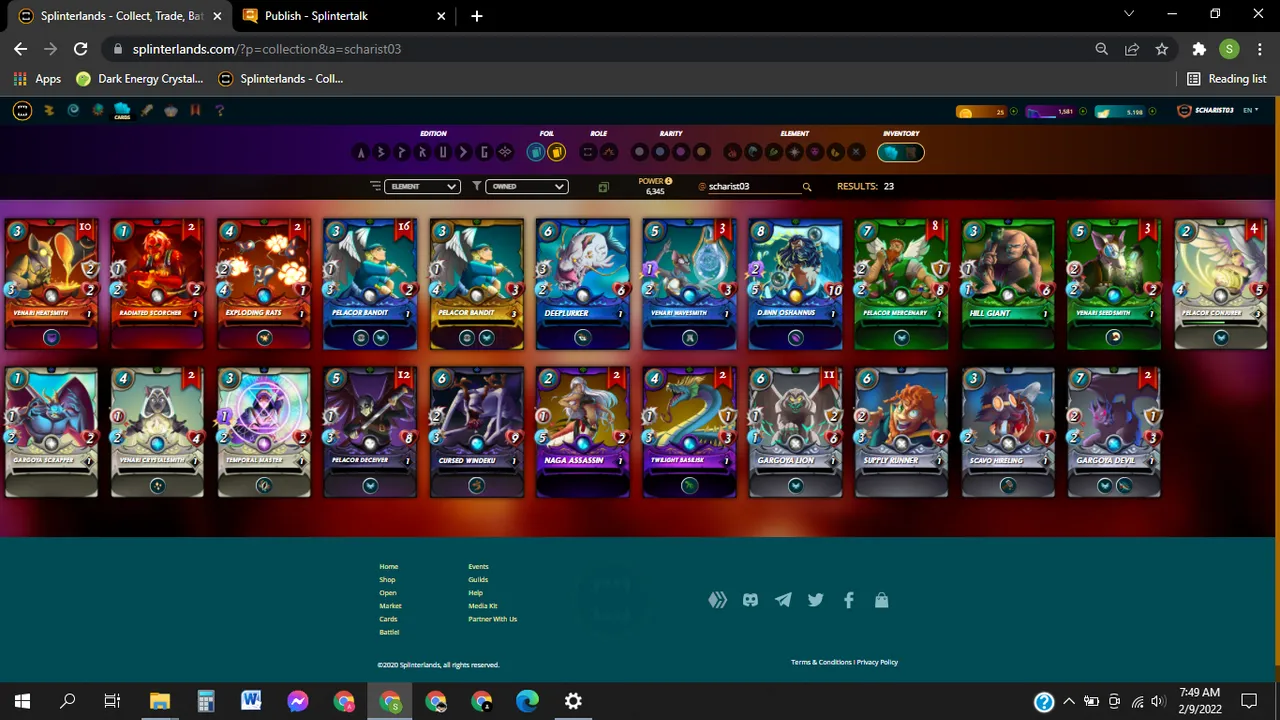Toggle the first Rarity filter
Viewport: 1280px width, 720px height.
(640, 152)
